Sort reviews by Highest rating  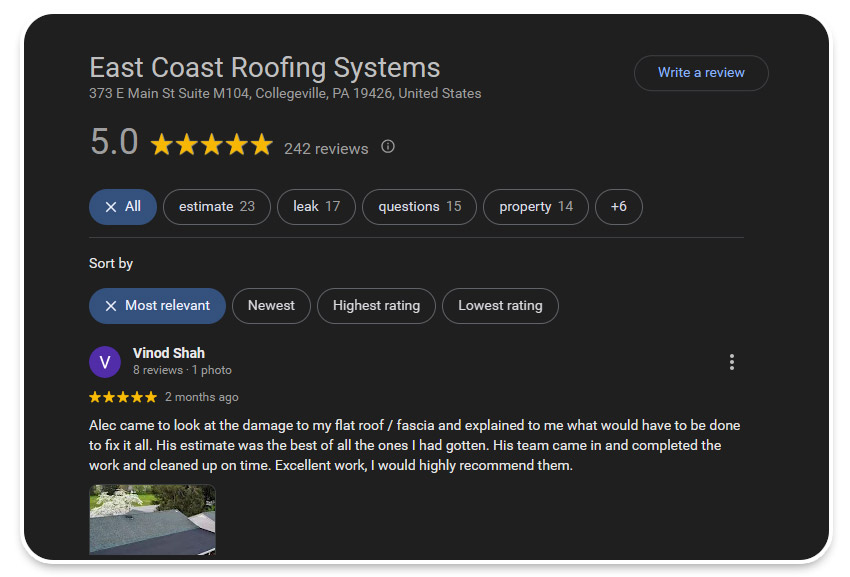376,306
